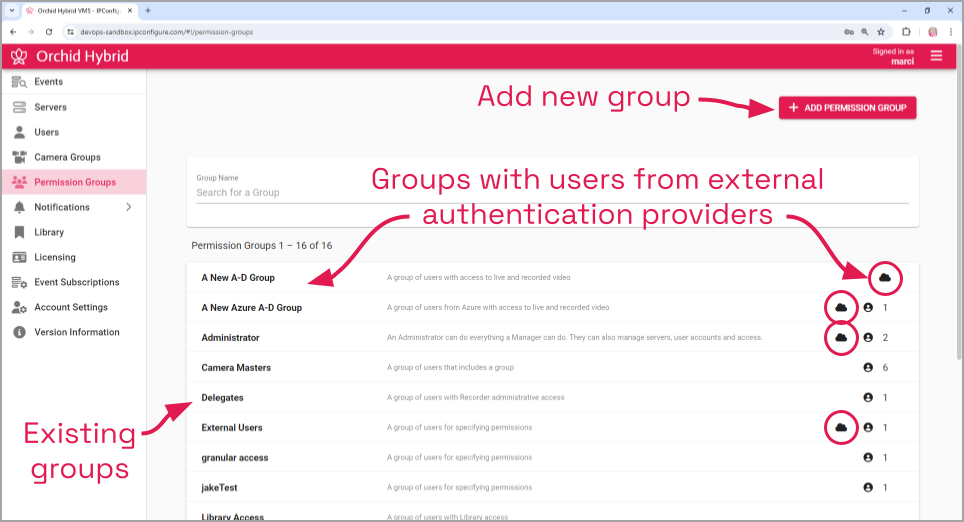
Task: Click the Search for a Group field
Action: click(x=552, y=192)
